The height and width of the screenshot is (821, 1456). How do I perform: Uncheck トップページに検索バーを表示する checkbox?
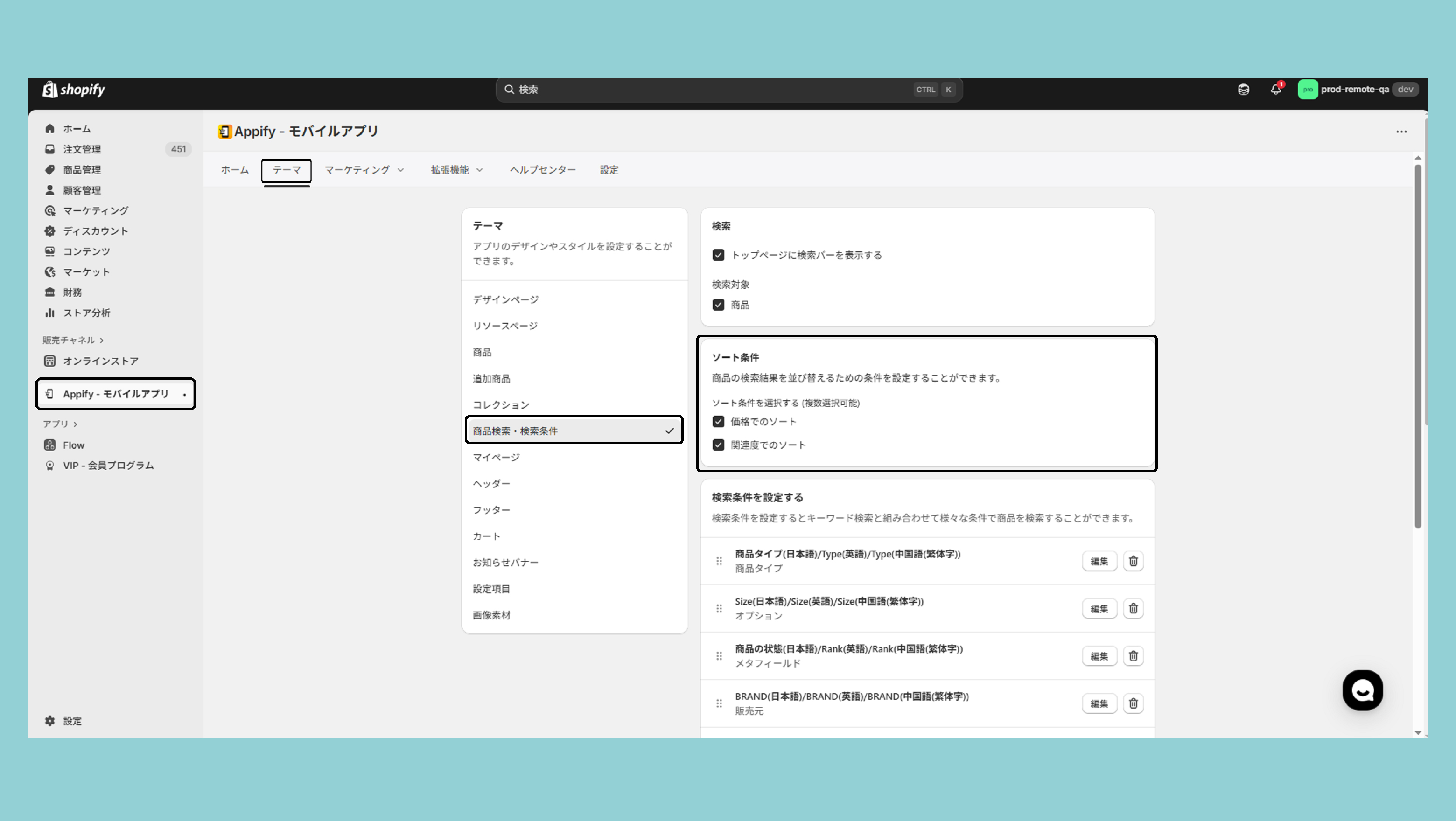click(x=718, y=256)
